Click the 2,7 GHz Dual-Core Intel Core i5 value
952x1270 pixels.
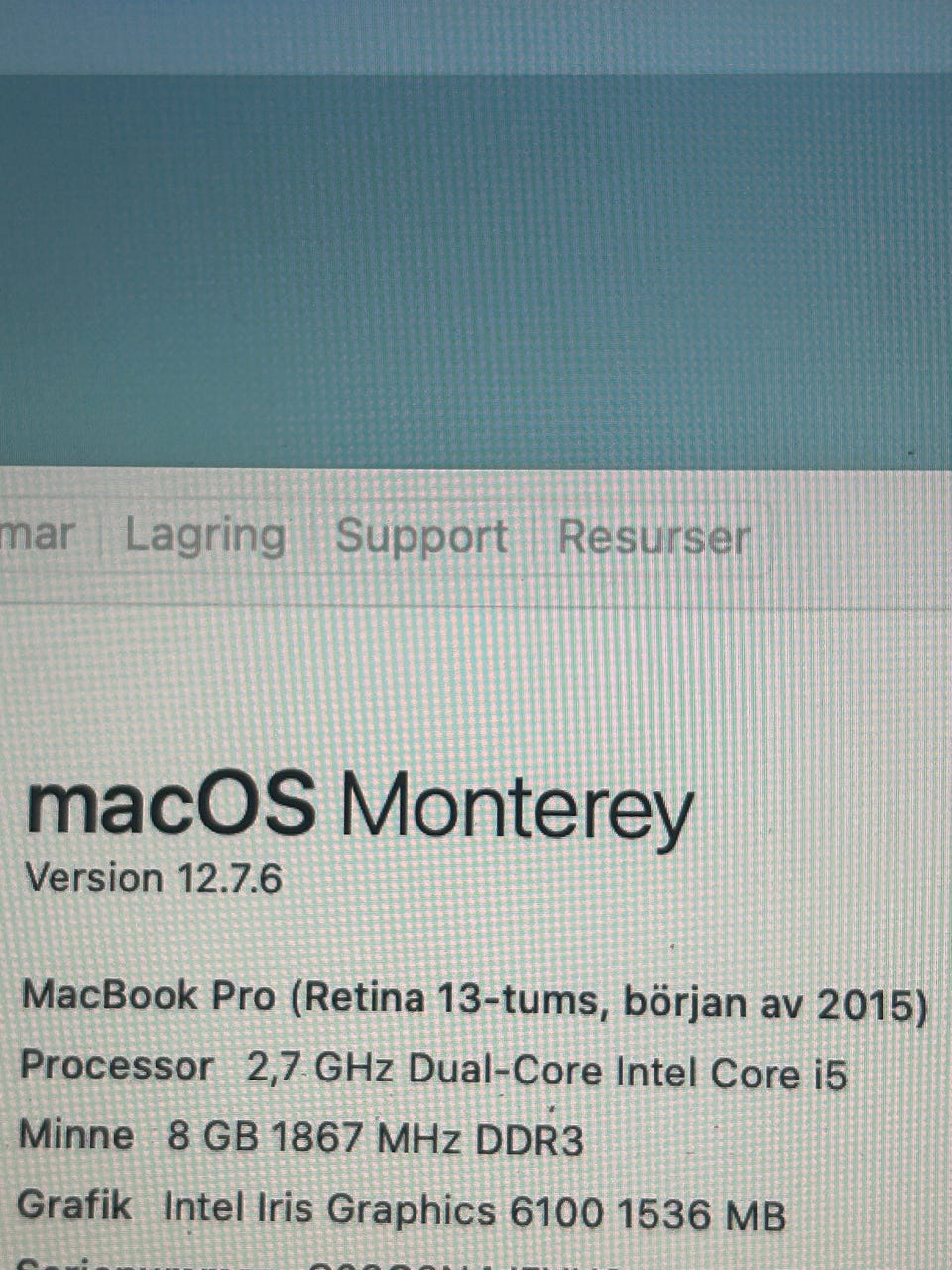pyautogui.click(x=546, y=1072)
